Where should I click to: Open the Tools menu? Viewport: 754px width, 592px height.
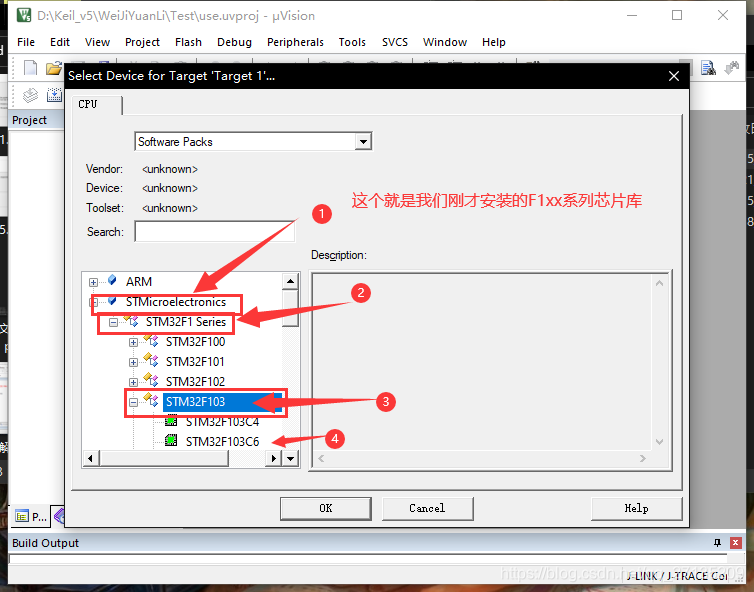[352, 42]
